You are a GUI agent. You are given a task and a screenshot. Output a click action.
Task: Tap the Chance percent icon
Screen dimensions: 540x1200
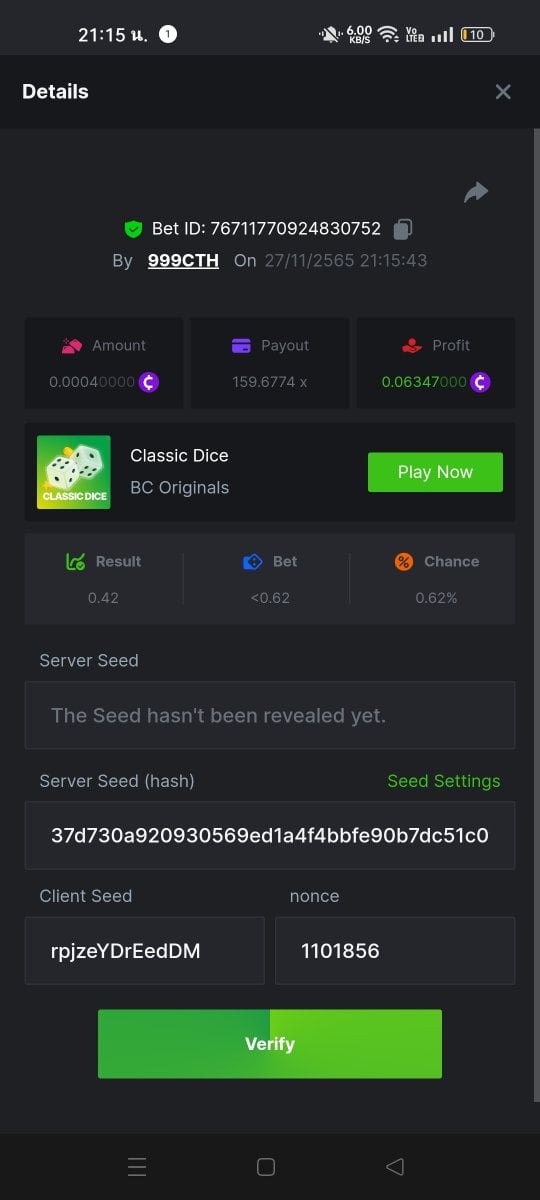tap(404, 562)
